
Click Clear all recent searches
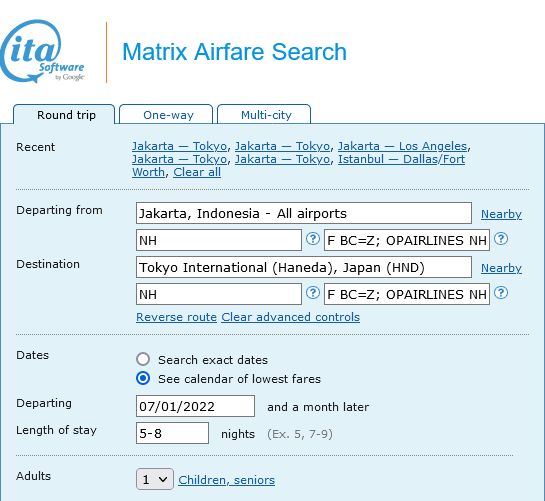pos(197,172)
